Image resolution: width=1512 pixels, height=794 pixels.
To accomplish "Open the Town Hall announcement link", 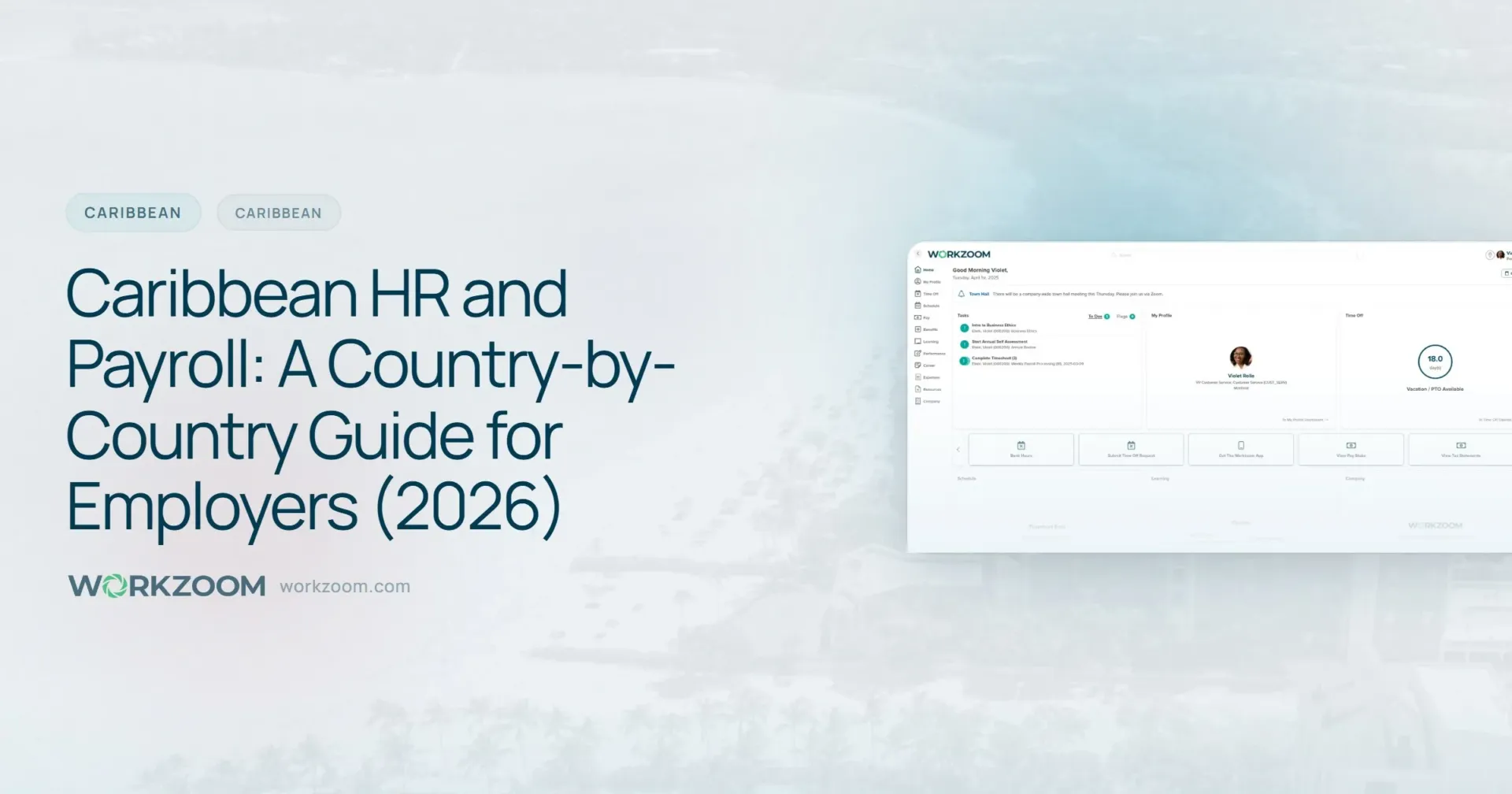I will click(979, 294).
